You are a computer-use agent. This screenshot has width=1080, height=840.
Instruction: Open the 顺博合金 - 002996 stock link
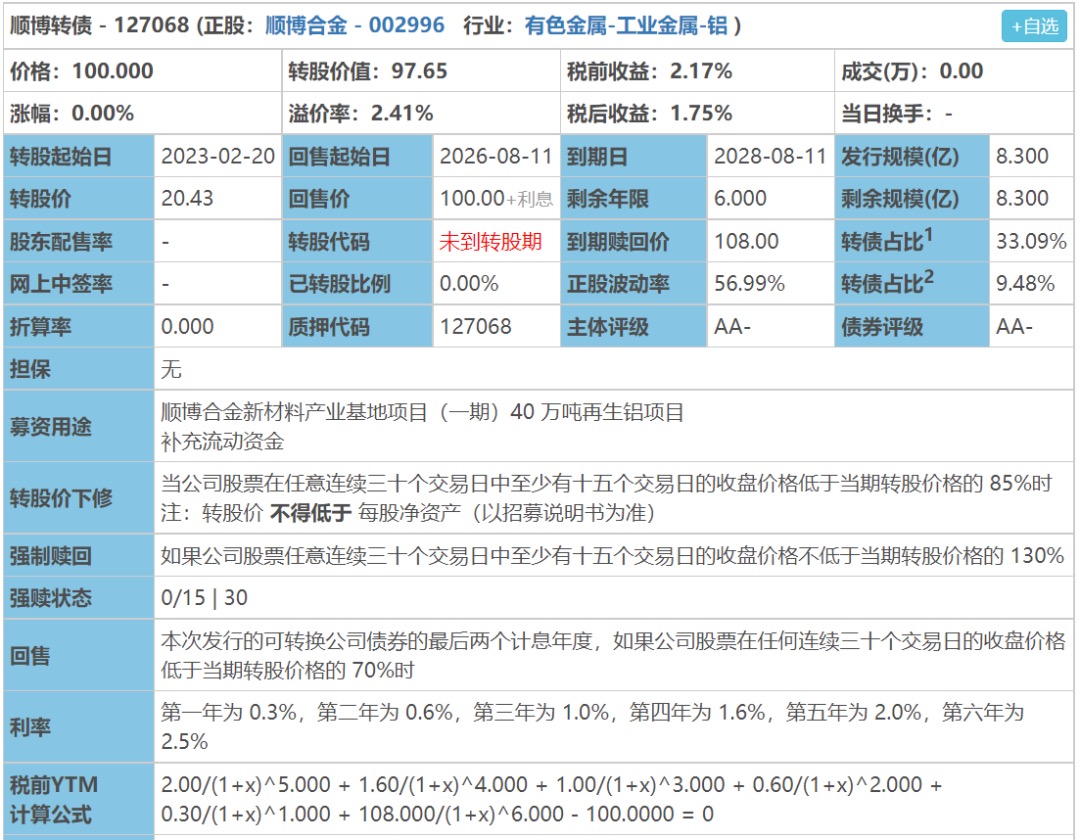point(355,25)
